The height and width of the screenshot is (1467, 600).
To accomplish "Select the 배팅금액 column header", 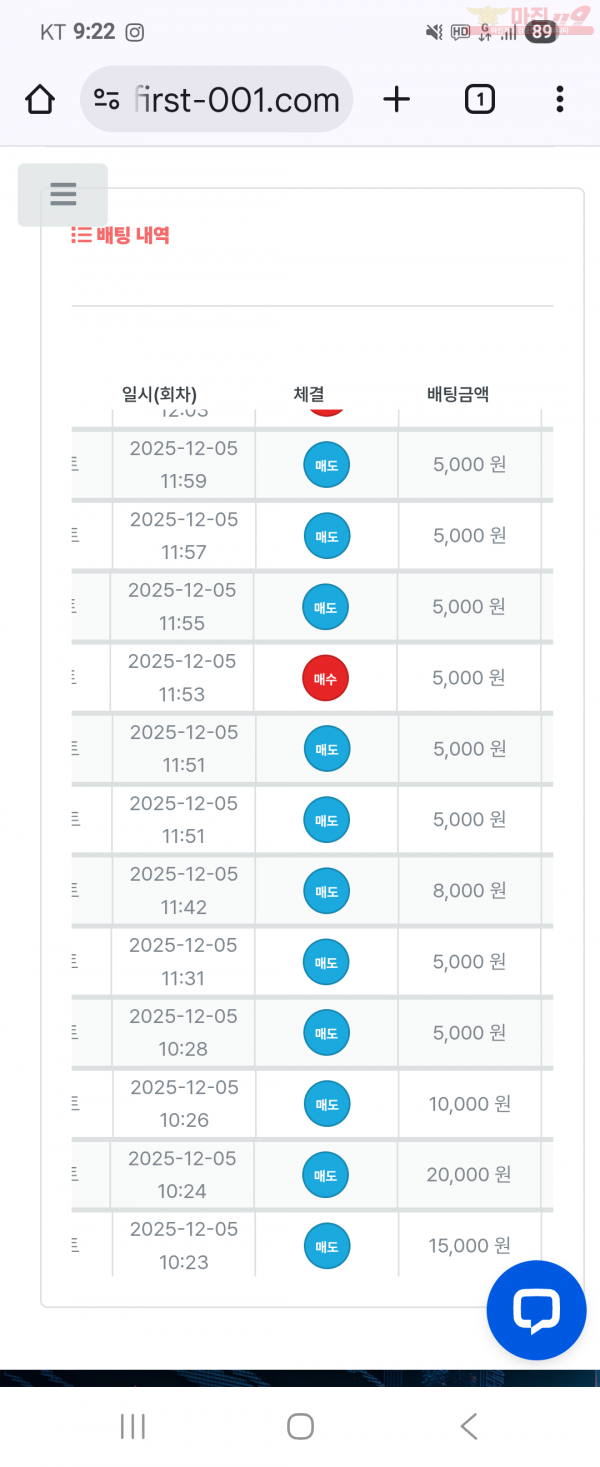I will tap(458, 394).
